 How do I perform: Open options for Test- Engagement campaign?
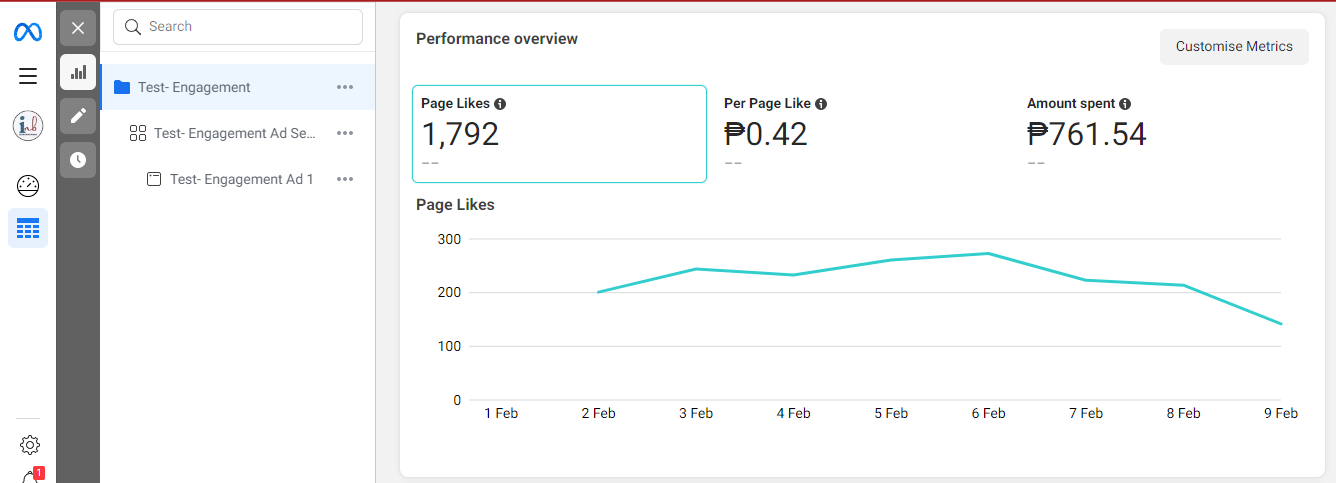click(x=345, y=87)
